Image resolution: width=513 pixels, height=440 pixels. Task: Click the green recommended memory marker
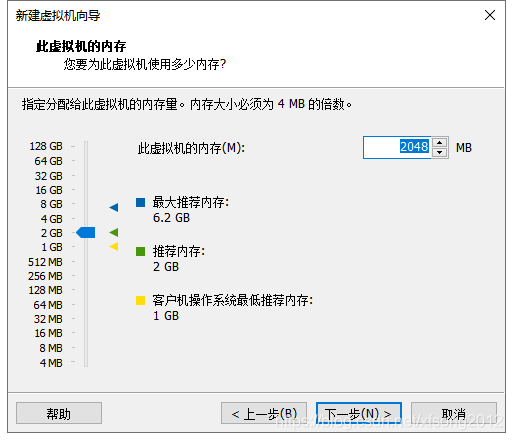(x=114, y=232)
